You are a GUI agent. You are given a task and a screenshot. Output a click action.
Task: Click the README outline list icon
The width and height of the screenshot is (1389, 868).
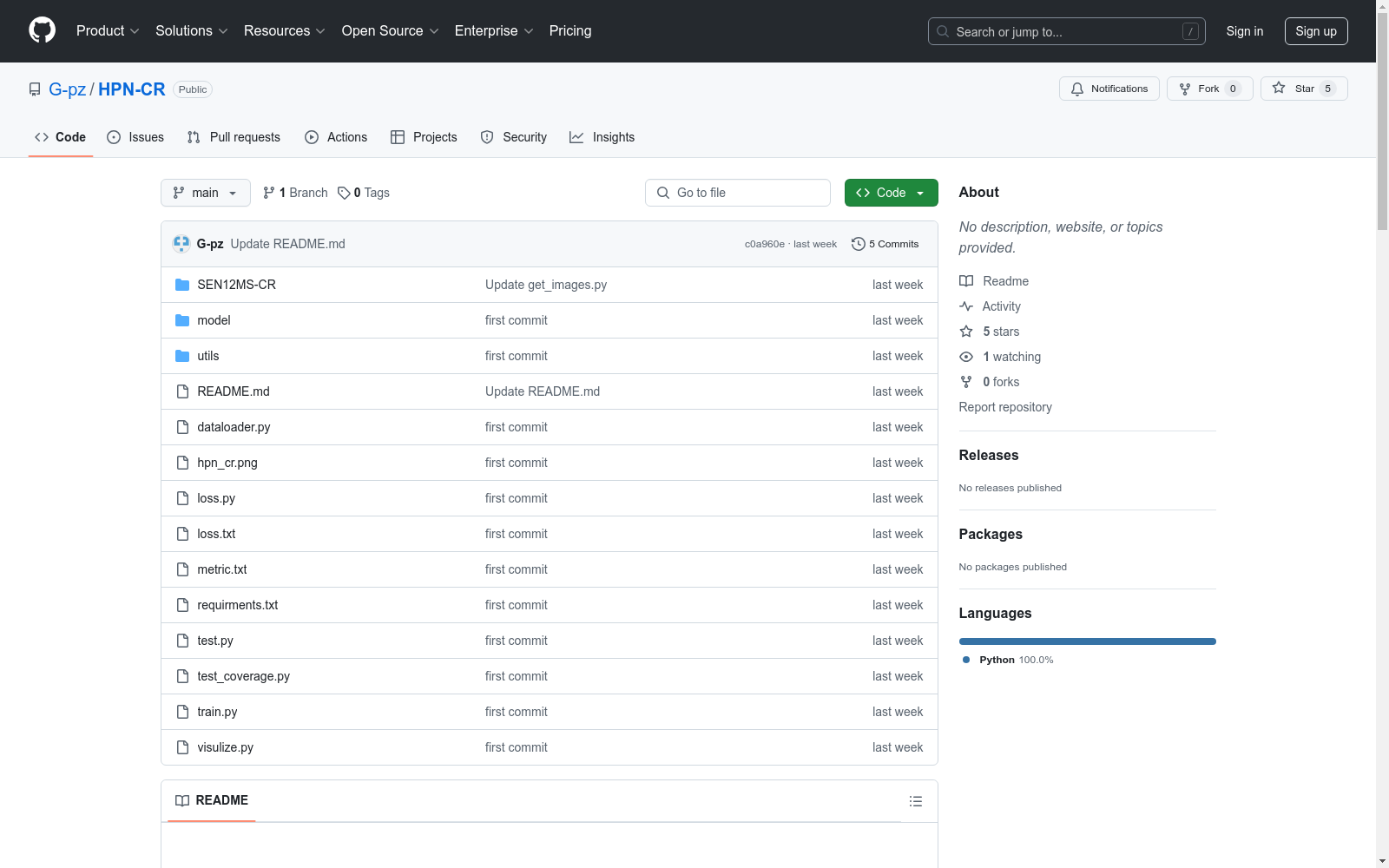point(915,801)
